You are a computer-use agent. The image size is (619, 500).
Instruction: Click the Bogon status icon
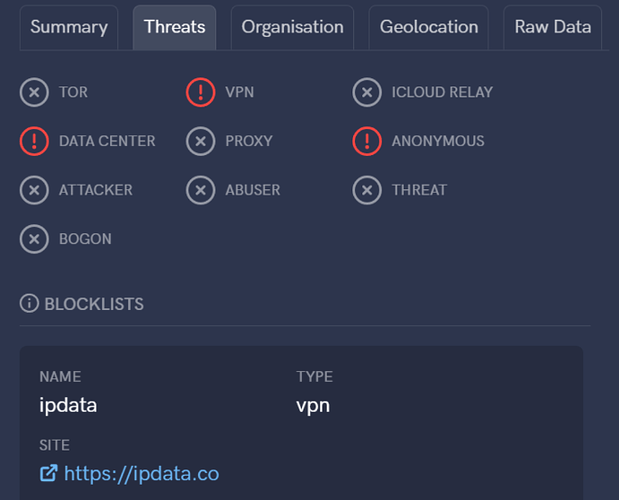point(34,239)
